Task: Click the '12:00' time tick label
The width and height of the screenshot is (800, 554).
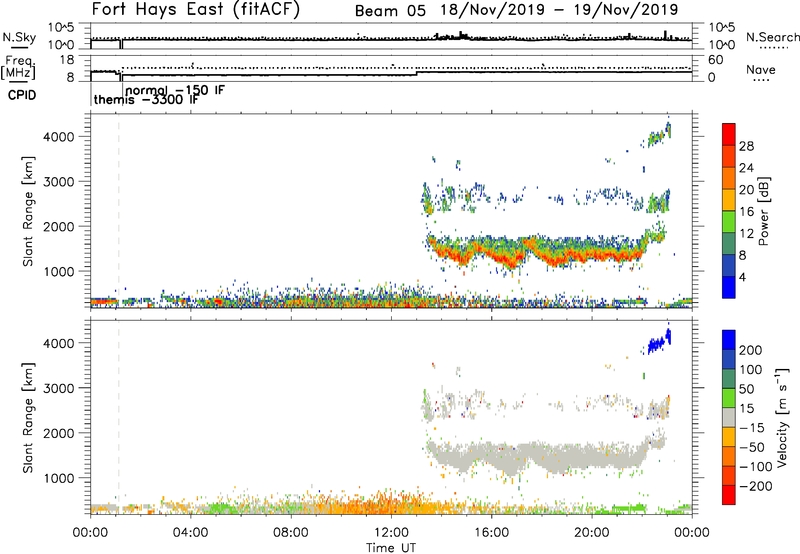Action: 391,533
